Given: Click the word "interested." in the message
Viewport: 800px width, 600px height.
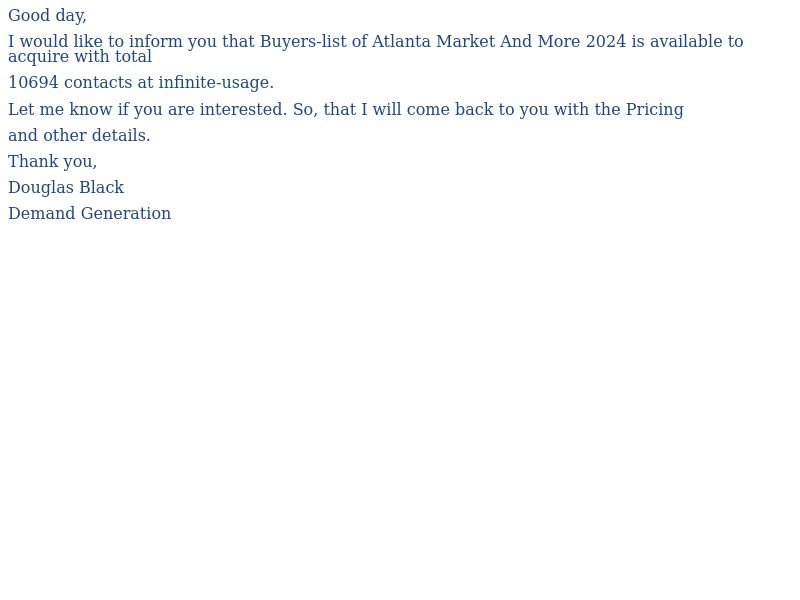Looking at the screenshot, I should pos(243,110).
